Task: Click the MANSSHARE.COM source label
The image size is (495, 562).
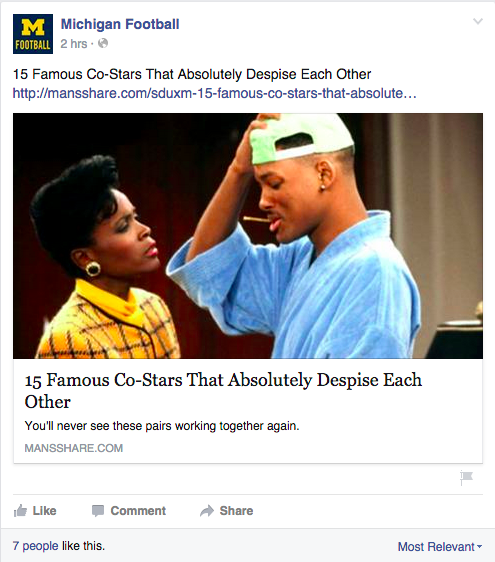Action: pyautogui.click(x=74, y=448)
